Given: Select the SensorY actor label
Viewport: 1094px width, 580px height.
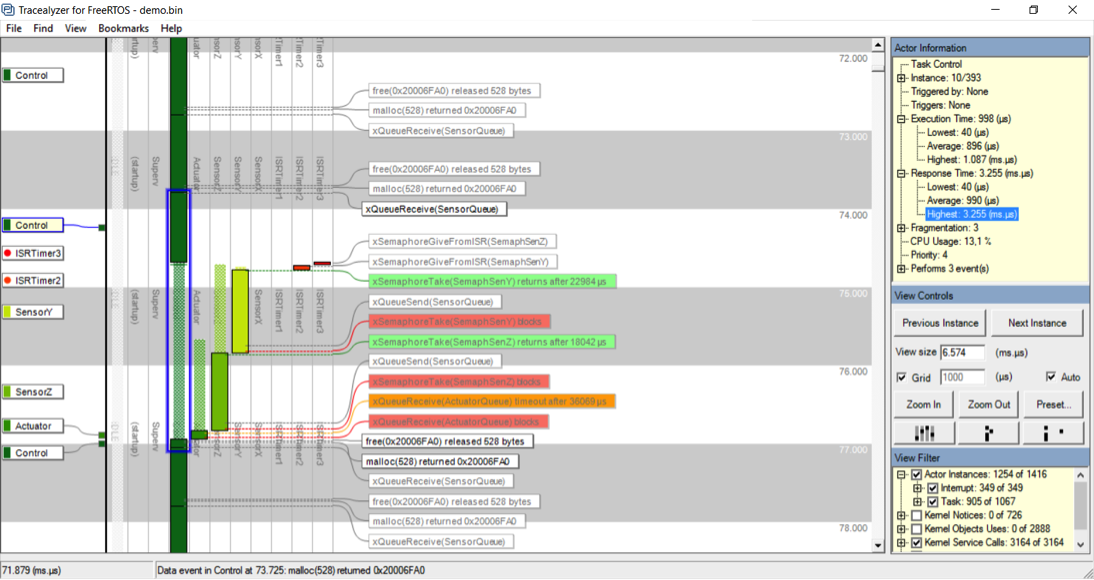Looking at the screenshot, I should point(32,312).
